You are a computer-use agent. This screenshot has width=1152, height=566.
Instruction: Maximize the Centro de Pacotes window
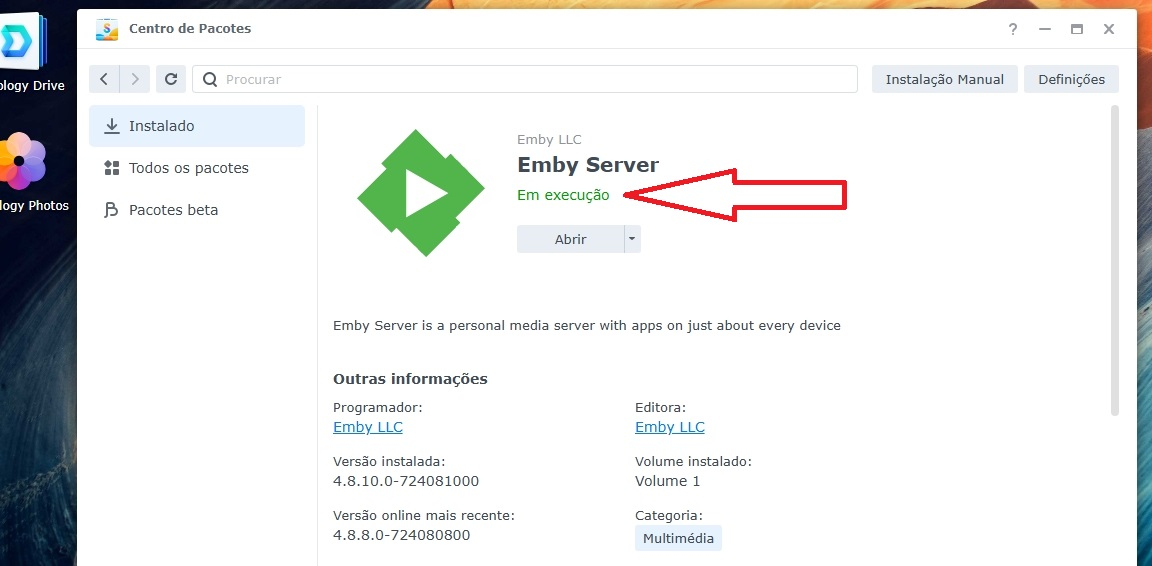pos(1077,29)
